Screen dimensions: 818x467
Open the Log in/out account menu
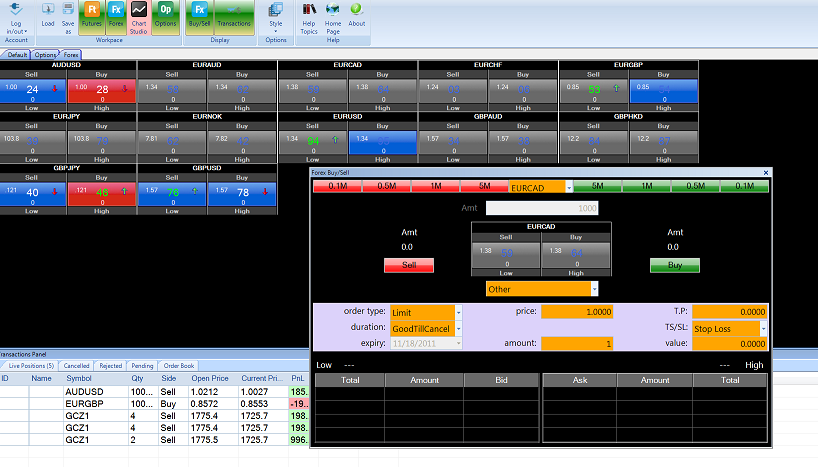[x=16, y=18]
